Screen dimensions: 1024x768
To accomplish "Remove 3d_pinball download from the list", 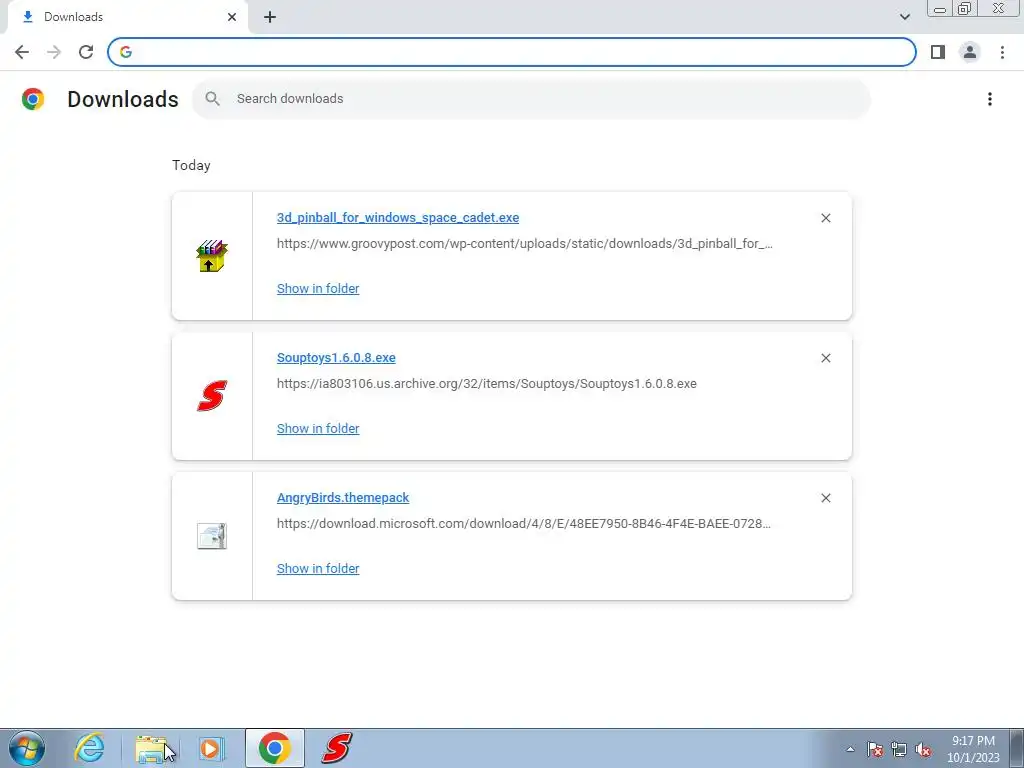I will point(825,218).
